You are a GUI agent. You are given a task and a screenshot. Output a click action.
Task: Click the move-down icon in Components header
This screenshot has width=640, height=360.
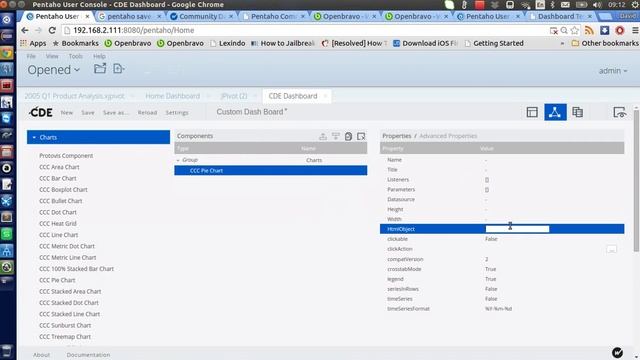336,136
